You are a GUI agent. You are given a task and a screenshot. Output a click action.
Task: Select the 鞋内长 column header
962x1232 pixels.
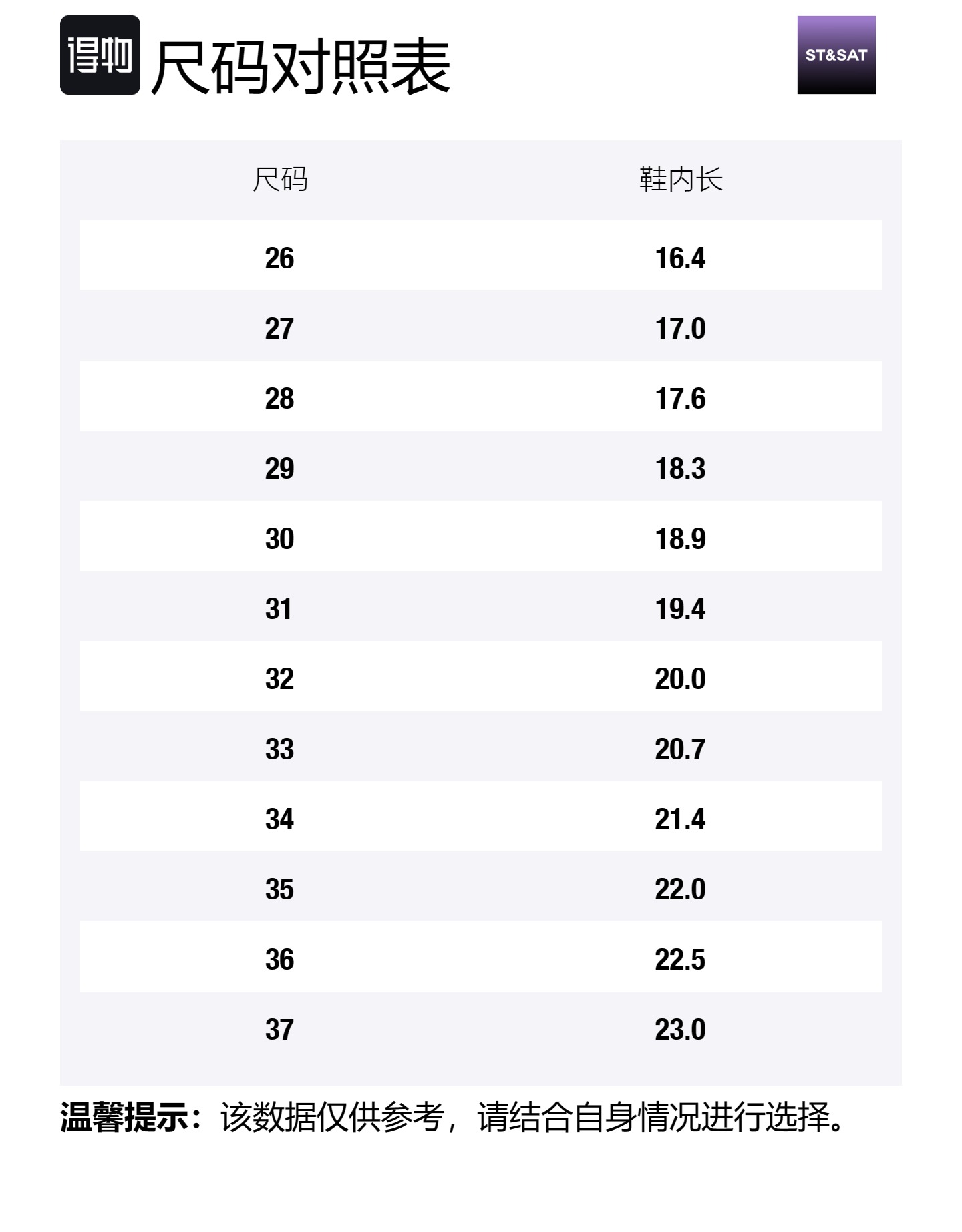(x=681, y=180)
